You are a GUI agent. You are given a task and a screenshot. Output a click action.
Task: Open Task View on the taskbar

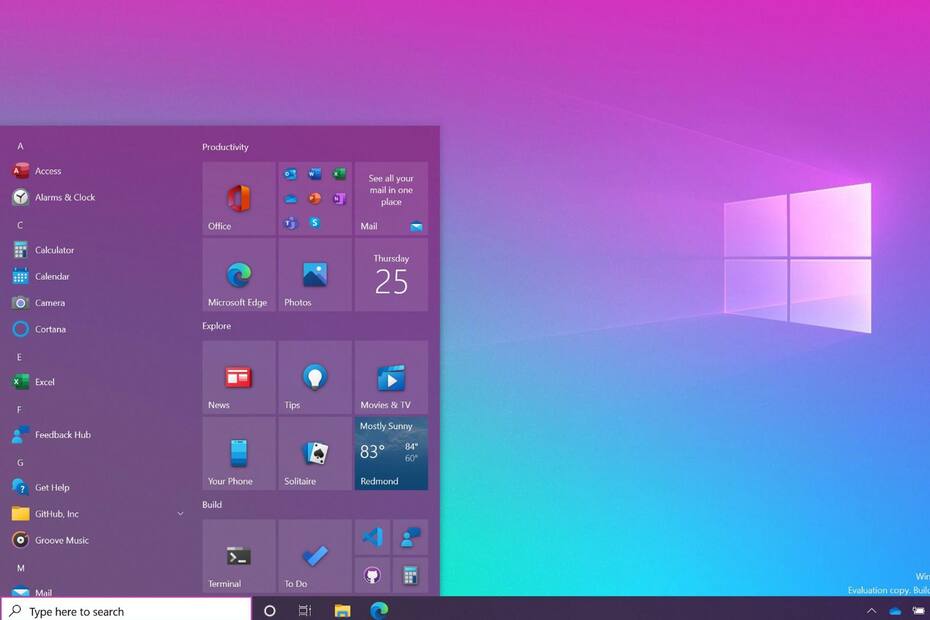tap(305, 611)
